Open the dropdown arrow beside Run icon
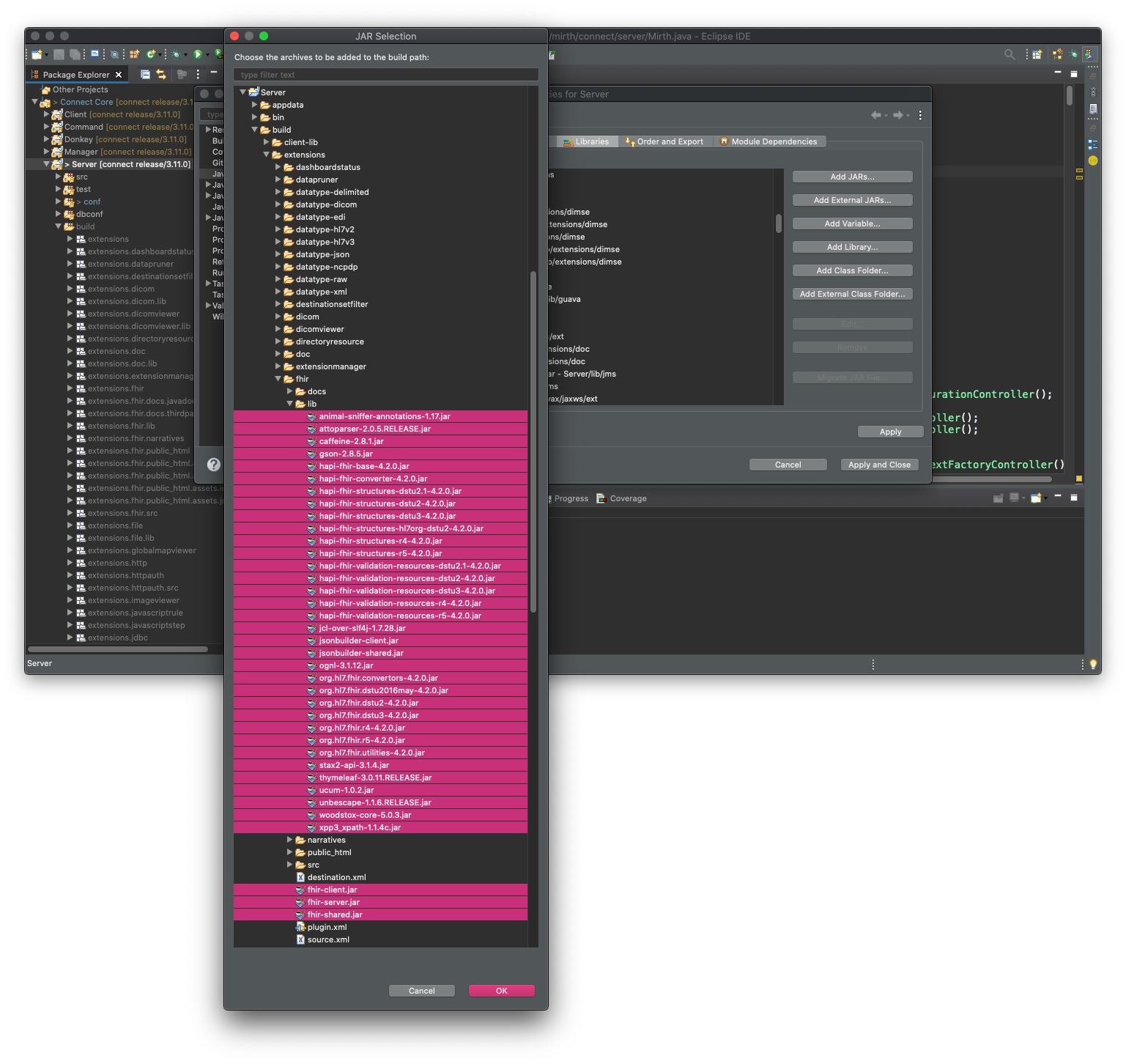Viewport: 1126px width, 1064px height. pos(207,55)
